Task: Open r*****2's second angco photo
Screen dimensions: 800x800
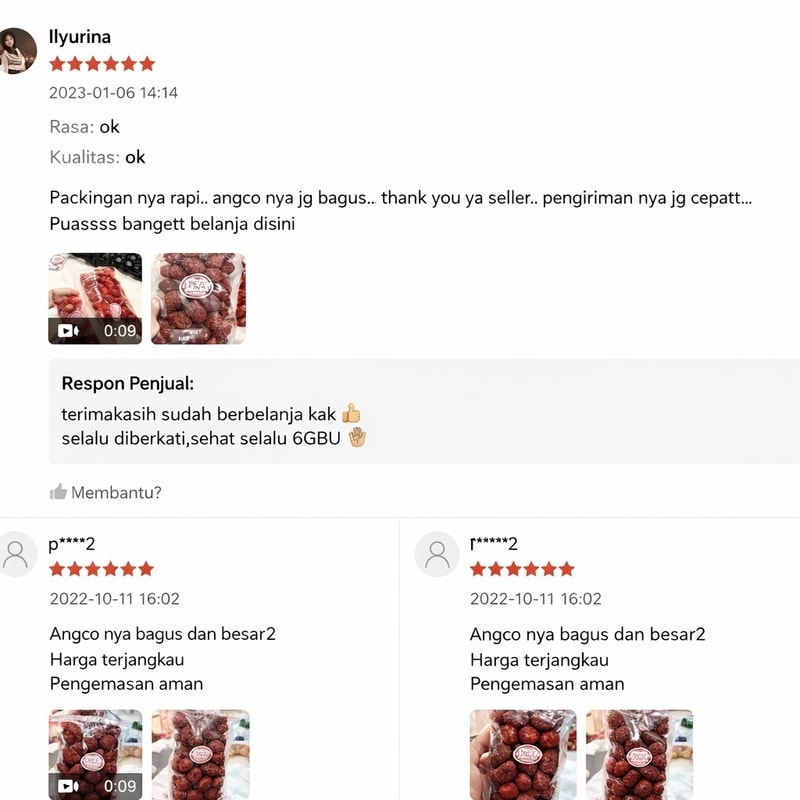Action: (x=639, y=755)
